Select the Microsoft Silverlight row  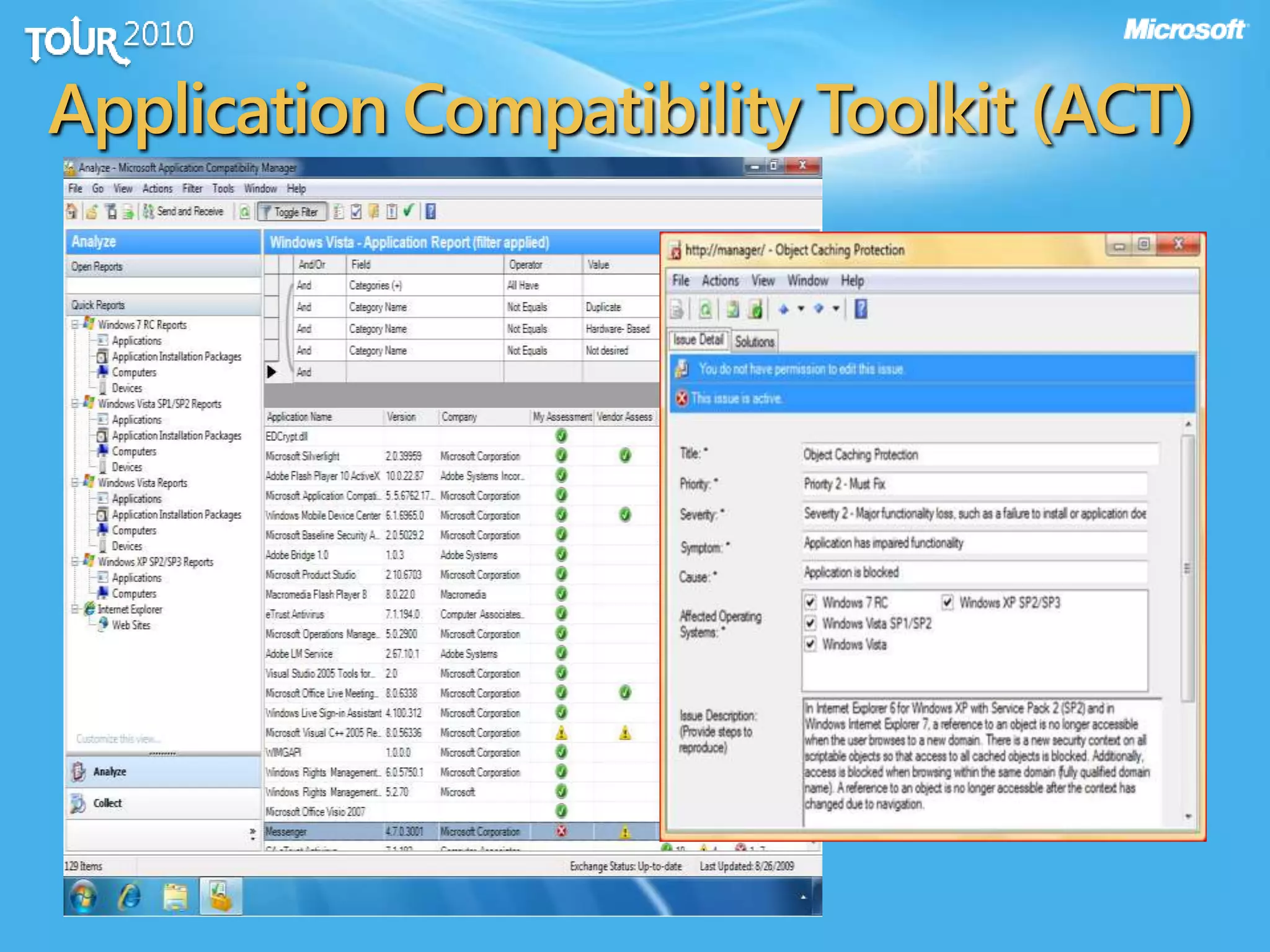pyautogui.click(x=461, y=456)
